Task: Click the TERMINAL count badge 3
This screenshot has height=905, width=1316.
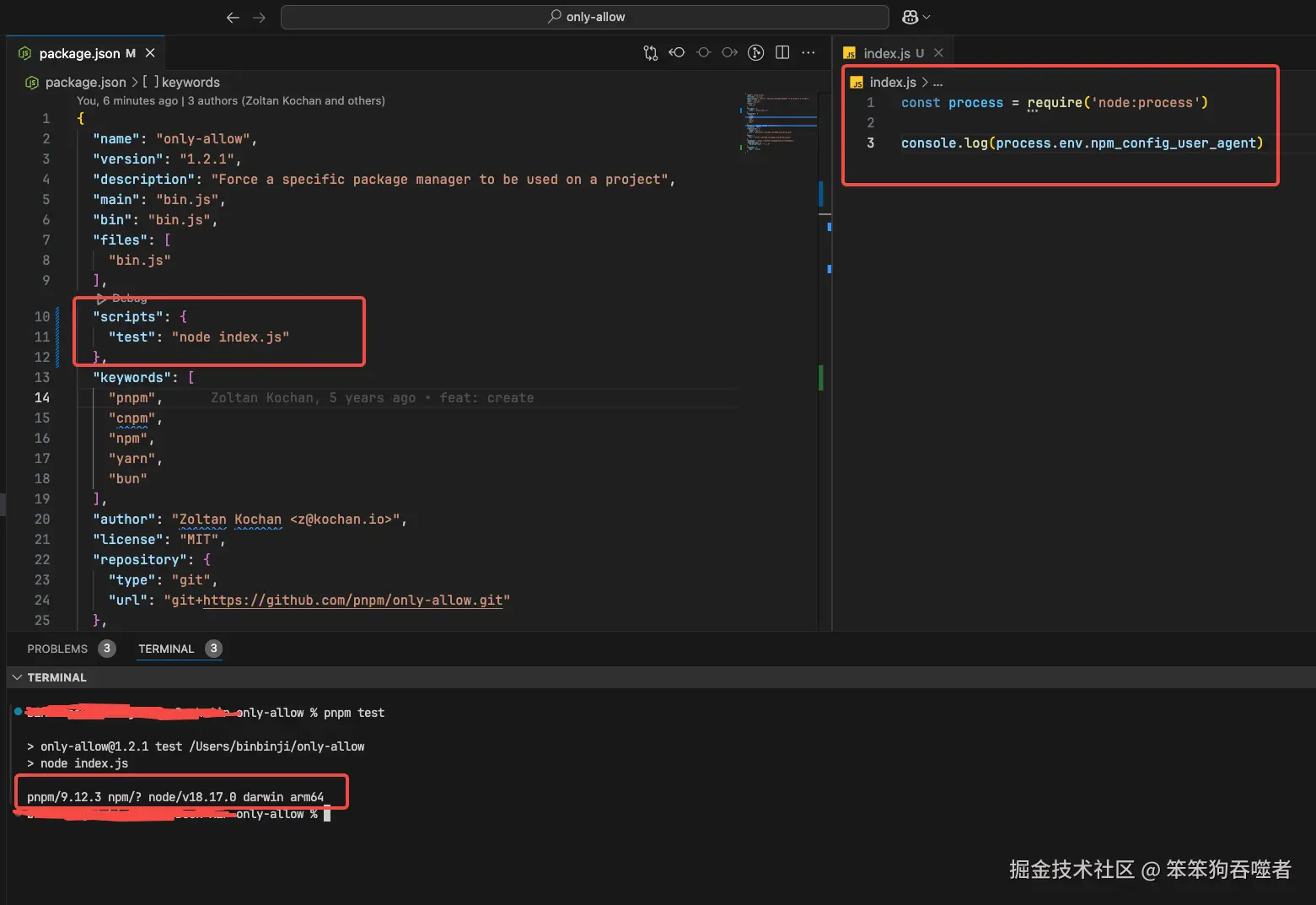Action: pyautogui.click(x=213, y=649)
